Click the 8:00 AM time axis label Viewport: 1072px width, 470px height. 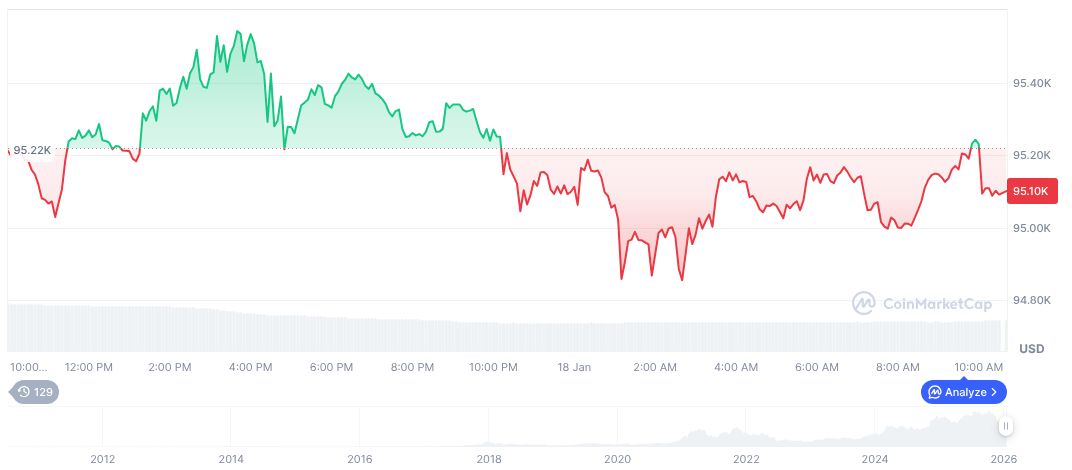897,367
